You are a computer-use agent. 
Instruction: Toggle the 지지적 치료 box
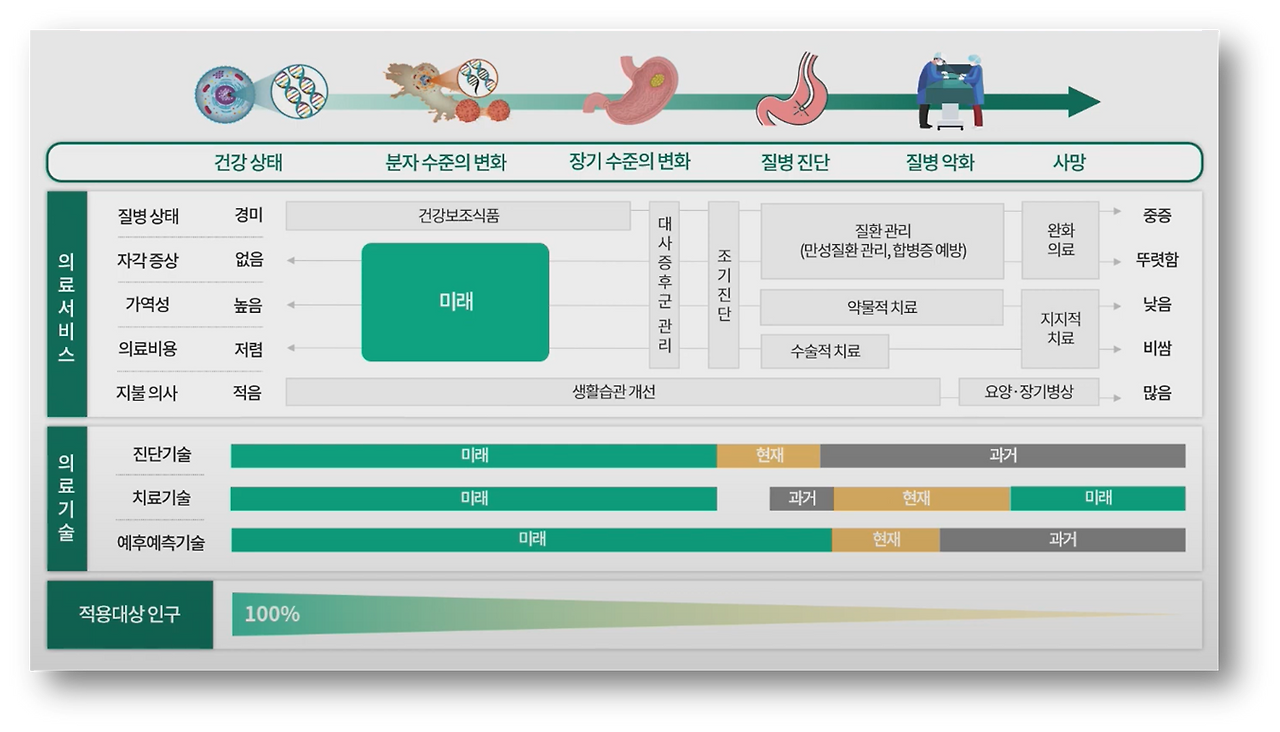(x=1059, y=327)
